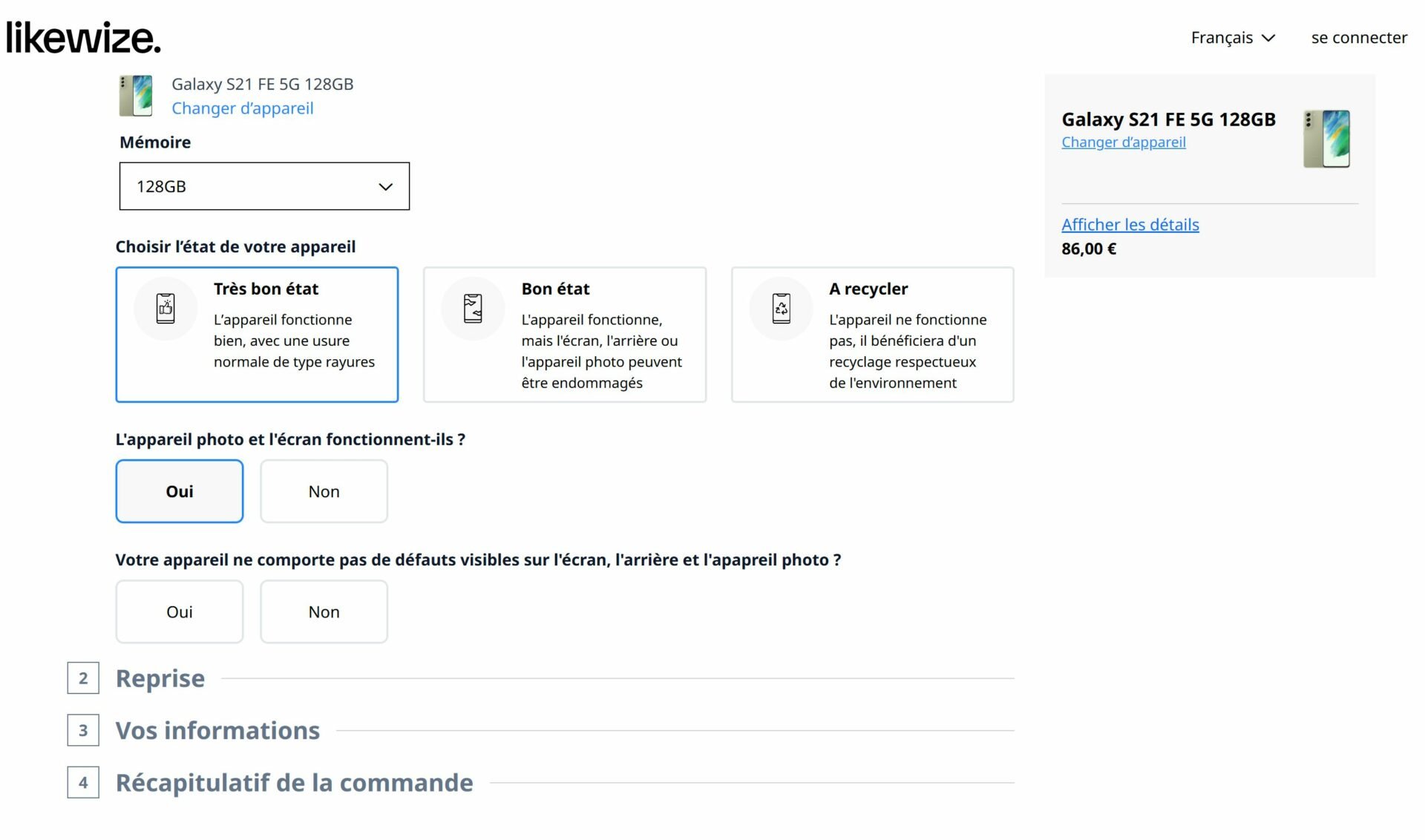Expand step 4 Récapitulatif de la commande

pyautogui.click(x=294, y=783)
